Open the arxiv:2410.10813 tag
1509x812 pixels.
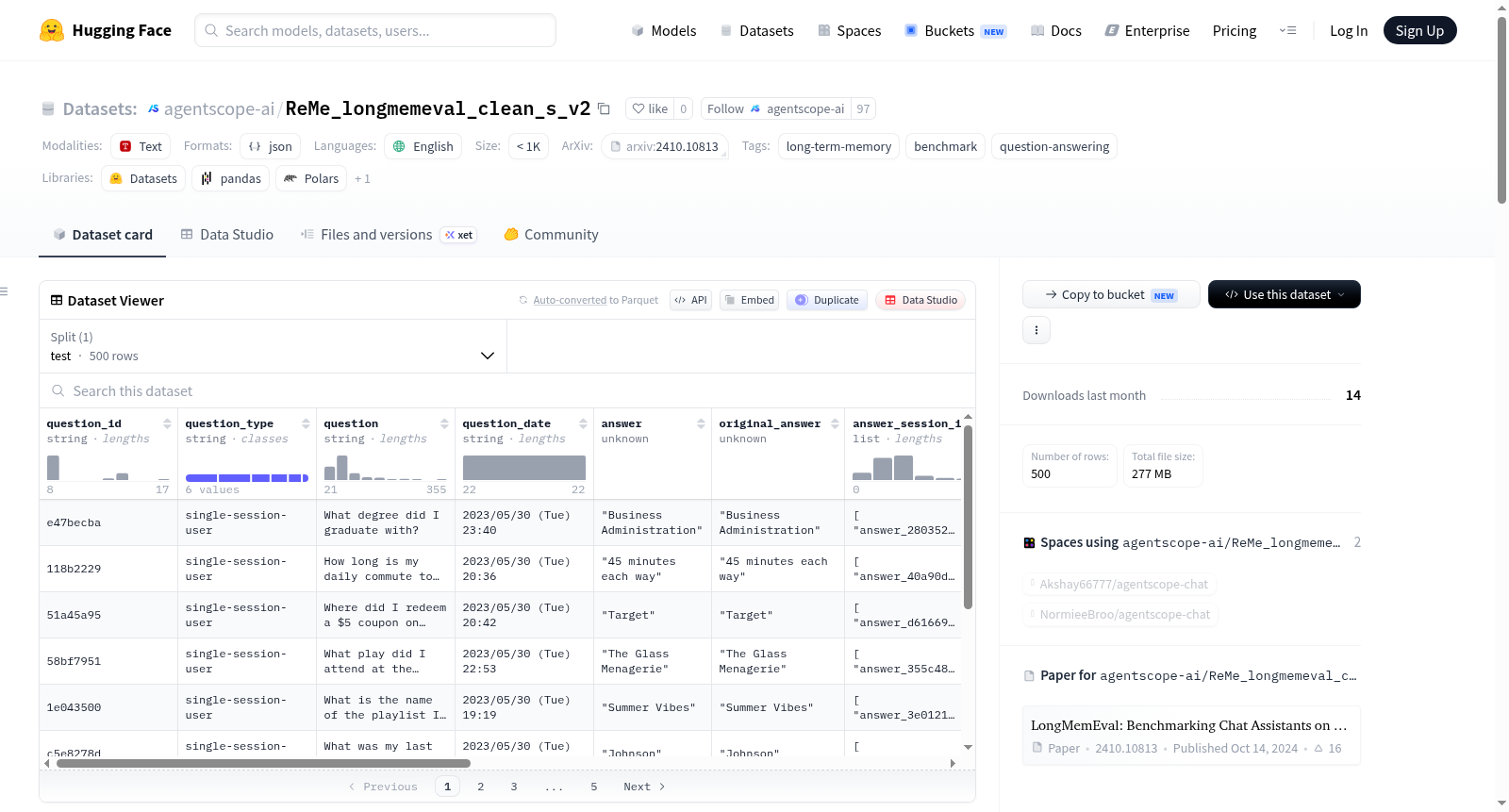point(665,146)
